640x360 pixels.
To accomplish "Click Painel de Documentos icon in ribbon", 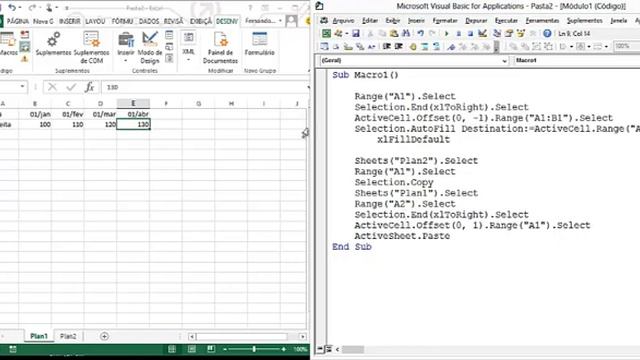I will (220, 40).
